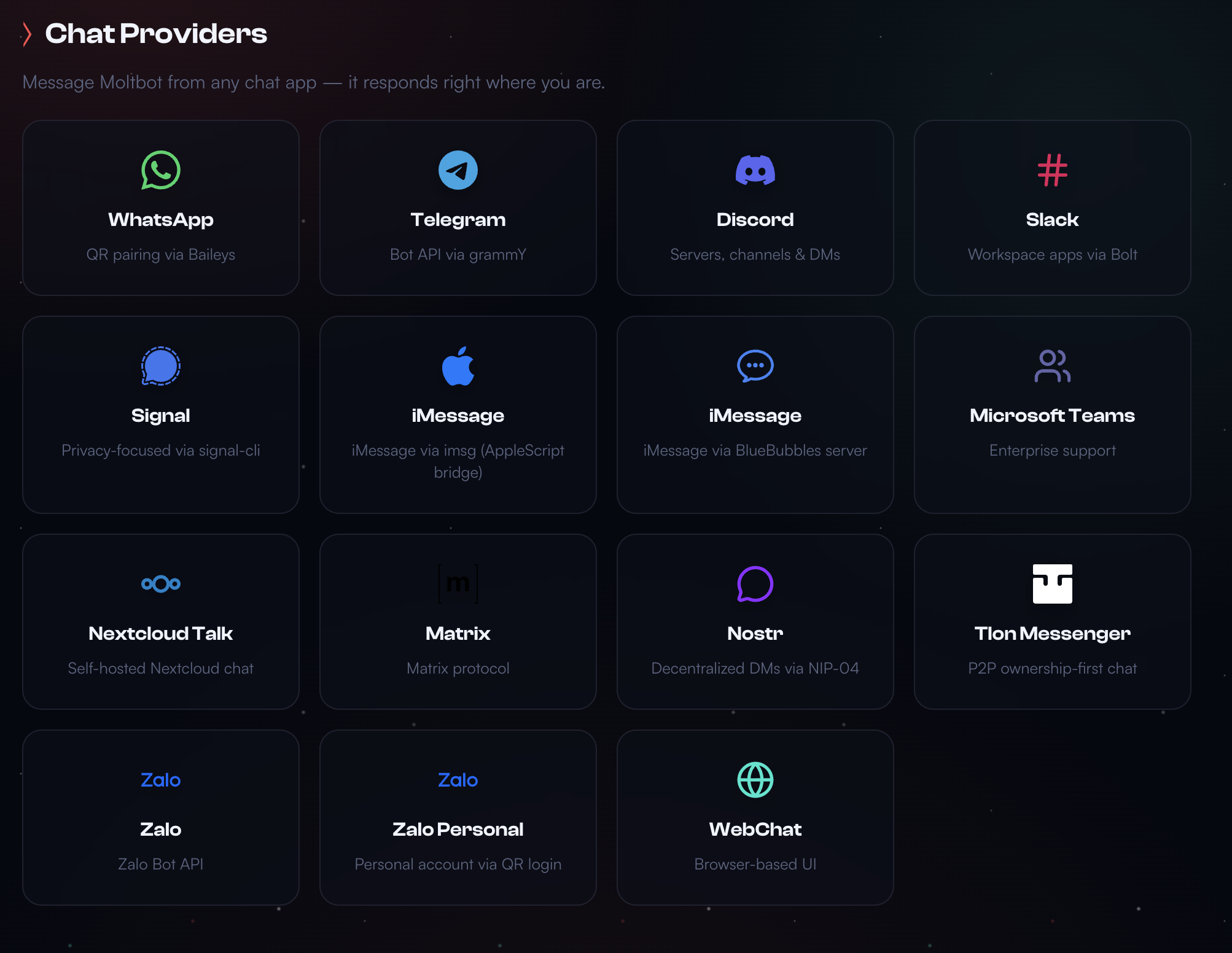Screen dimensions: 1232x953
Task: Click the Slack hash icon
Action: click(1053, 170)
